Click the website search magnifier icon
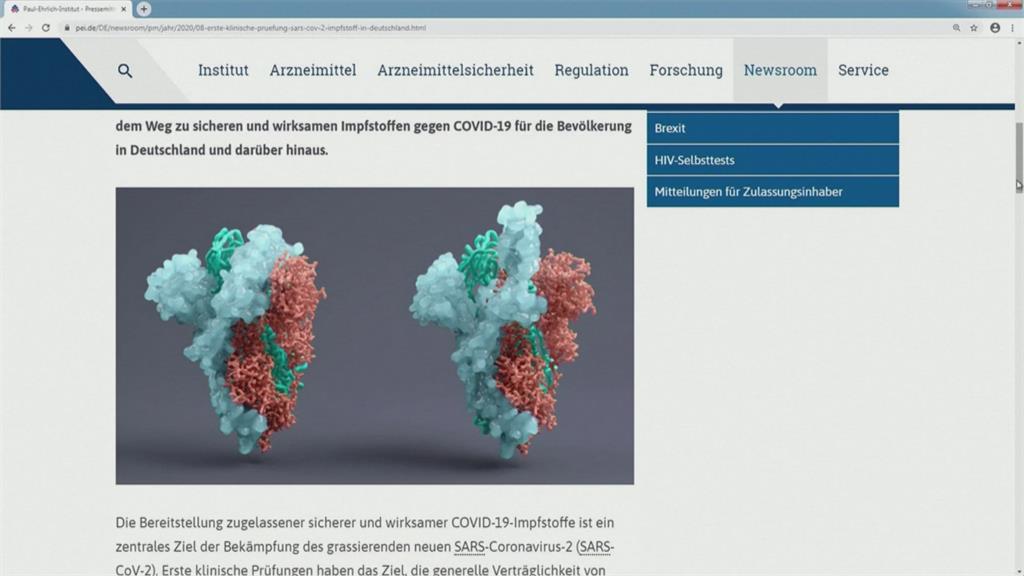 [x=125, y=71]
